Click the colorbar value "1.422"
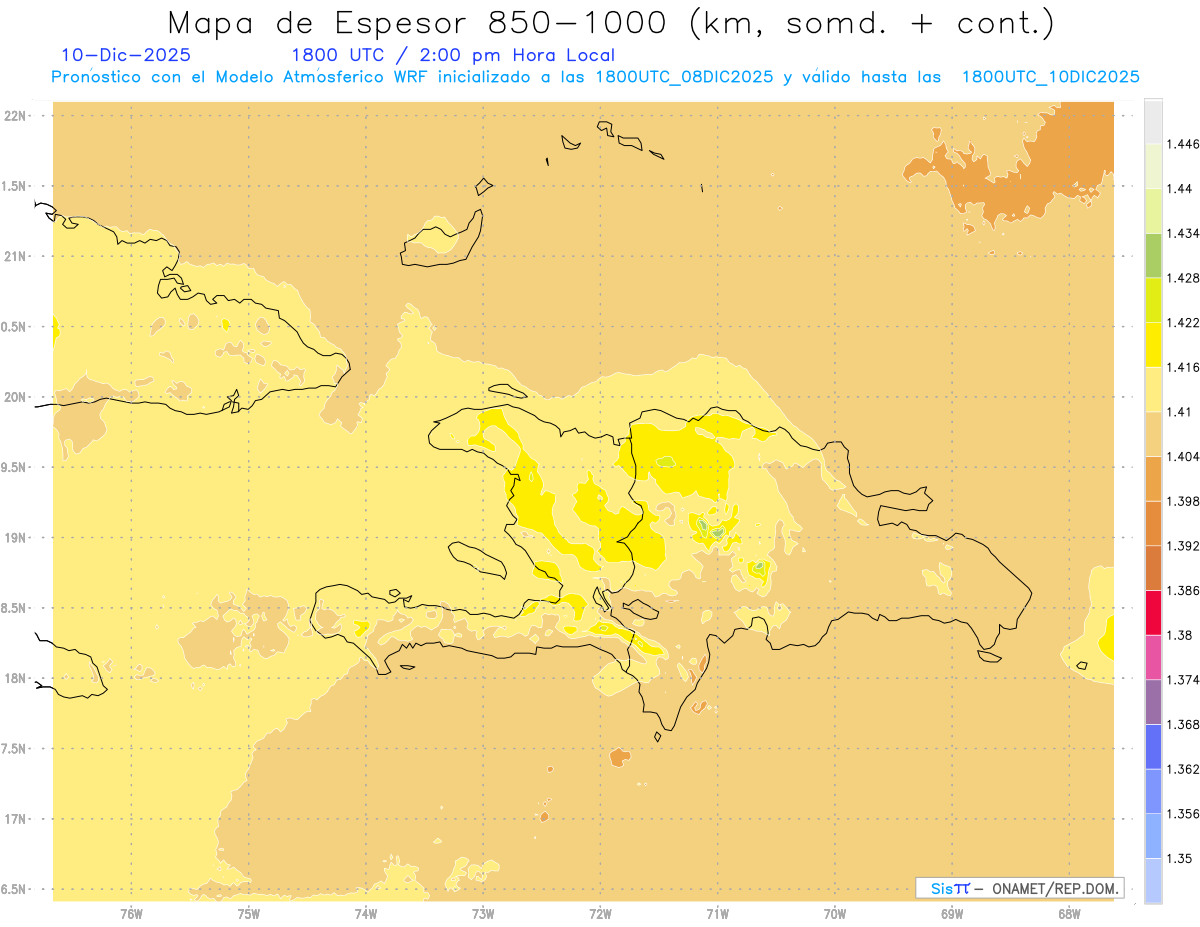 tap(1184, 323)
